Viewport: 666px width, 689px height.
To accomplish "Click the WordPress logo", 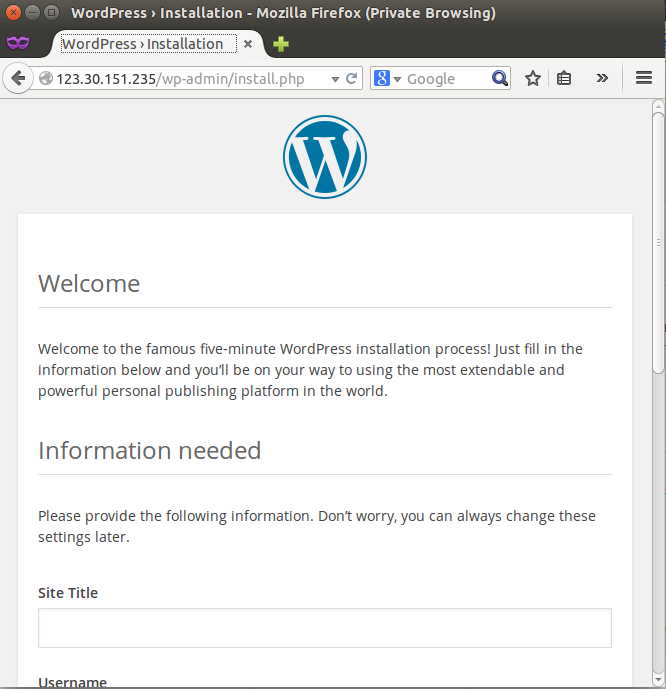I will pyautogui.click(x=325, y=157).
